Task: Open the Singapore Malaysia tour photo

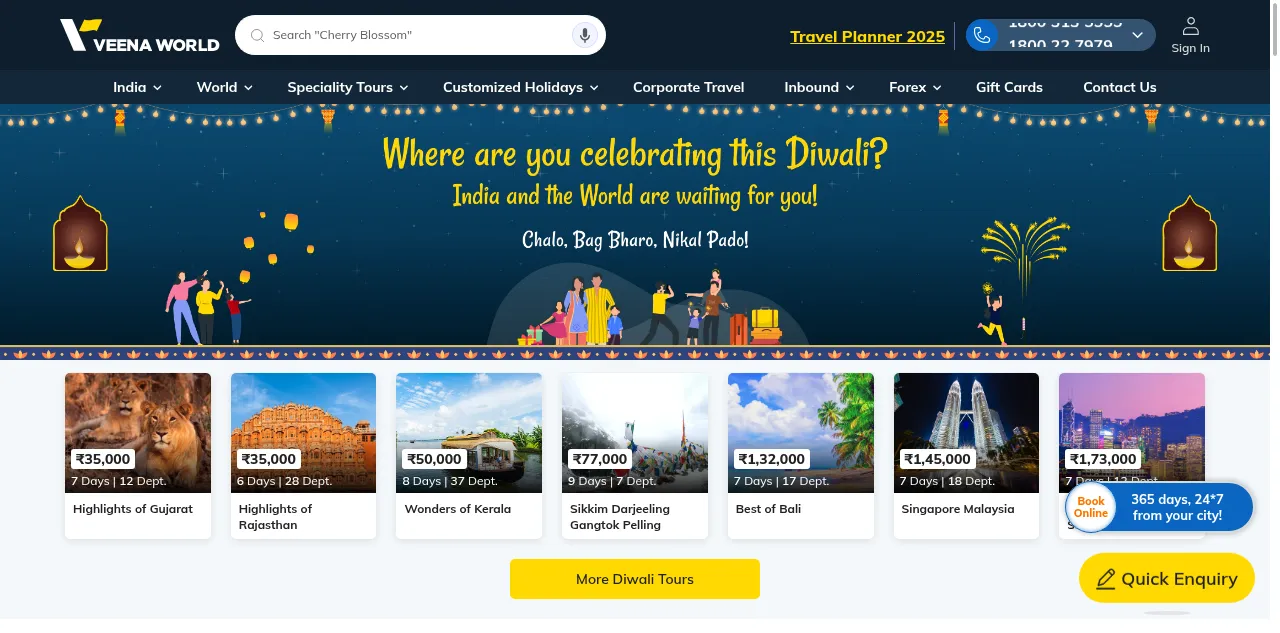Action: pyautogui.click(x=966, y=433)
